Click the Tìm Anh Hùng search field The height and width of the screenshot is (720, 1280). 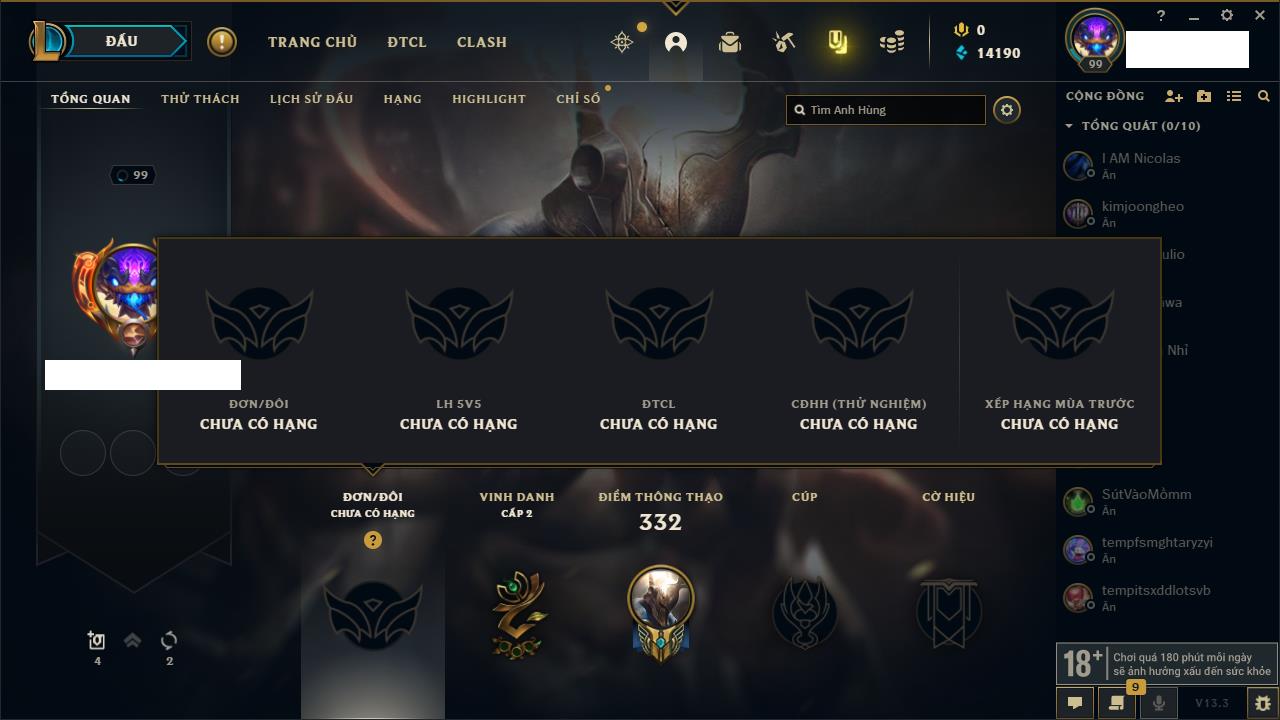886,110
